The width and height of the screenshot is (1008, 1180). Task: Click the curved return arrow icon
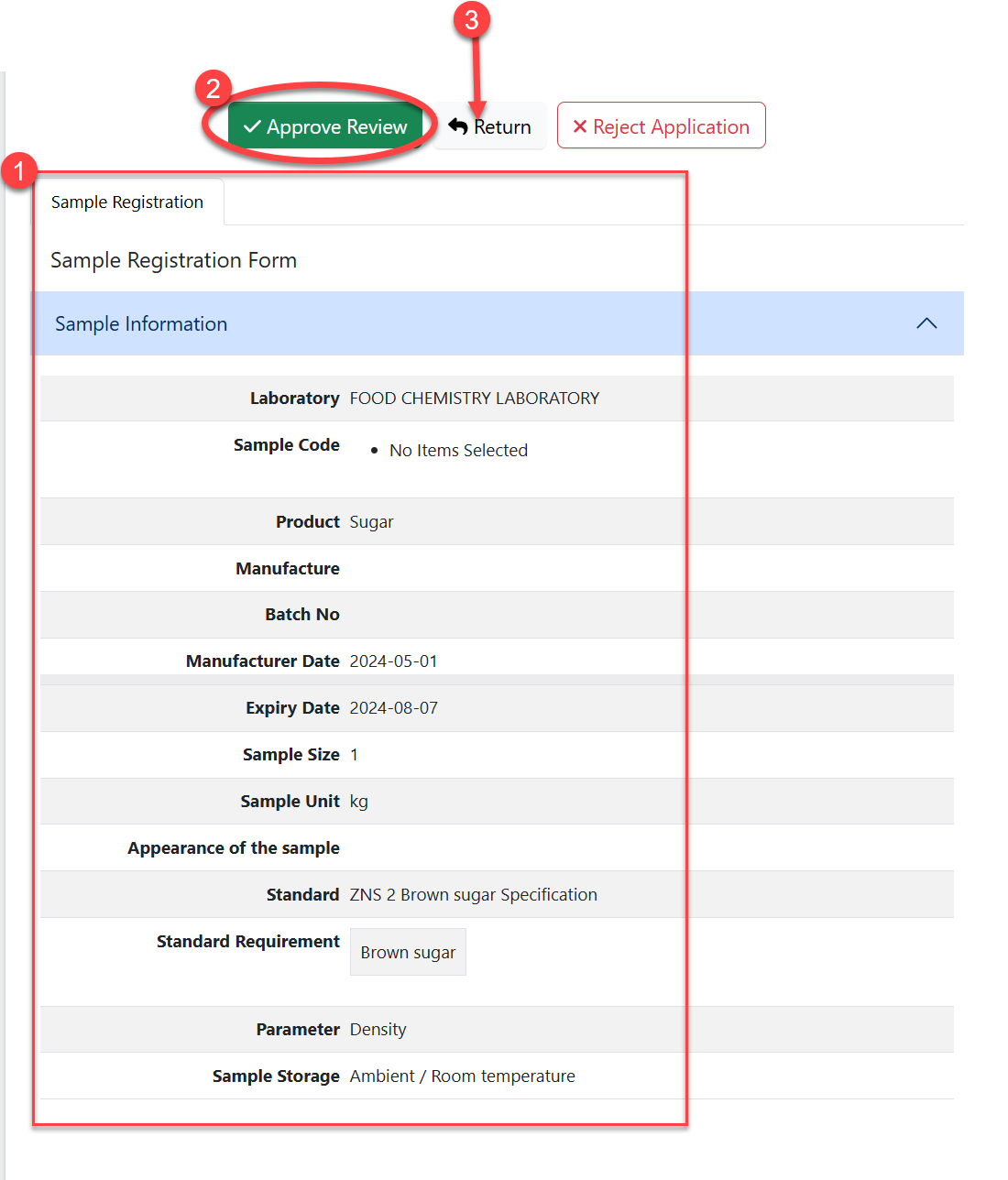click(x=458, y=126)
